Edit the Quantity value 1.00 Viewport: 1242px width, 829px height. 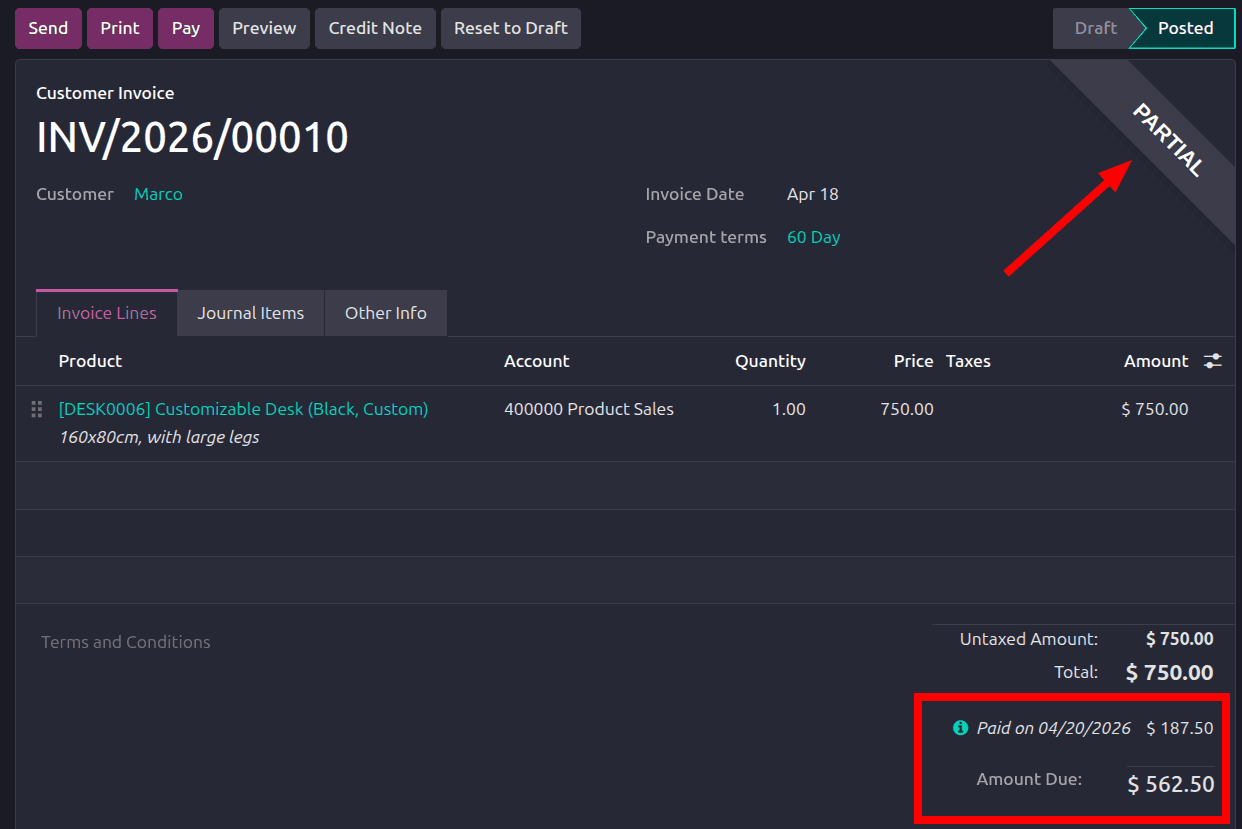[789, 409]
